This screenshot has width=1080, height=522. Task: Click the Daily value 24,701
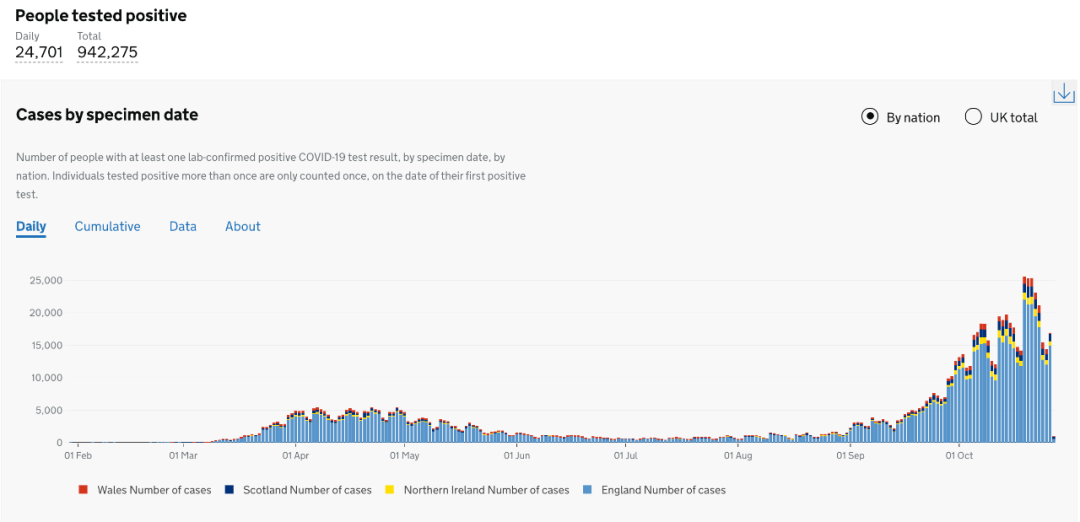pos(39,52)
